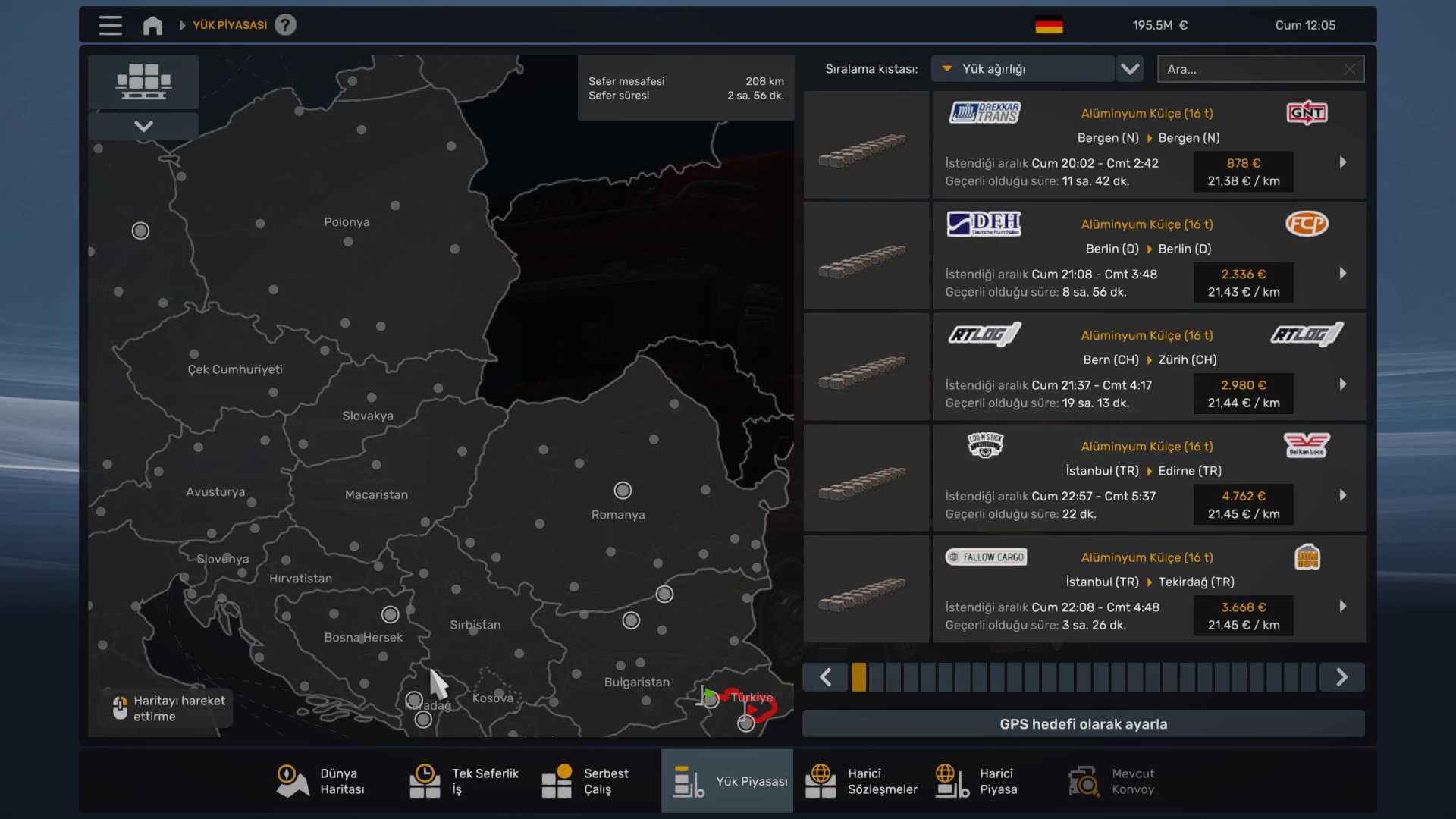Go to next page of cargo list

[x=1341, y=677]
